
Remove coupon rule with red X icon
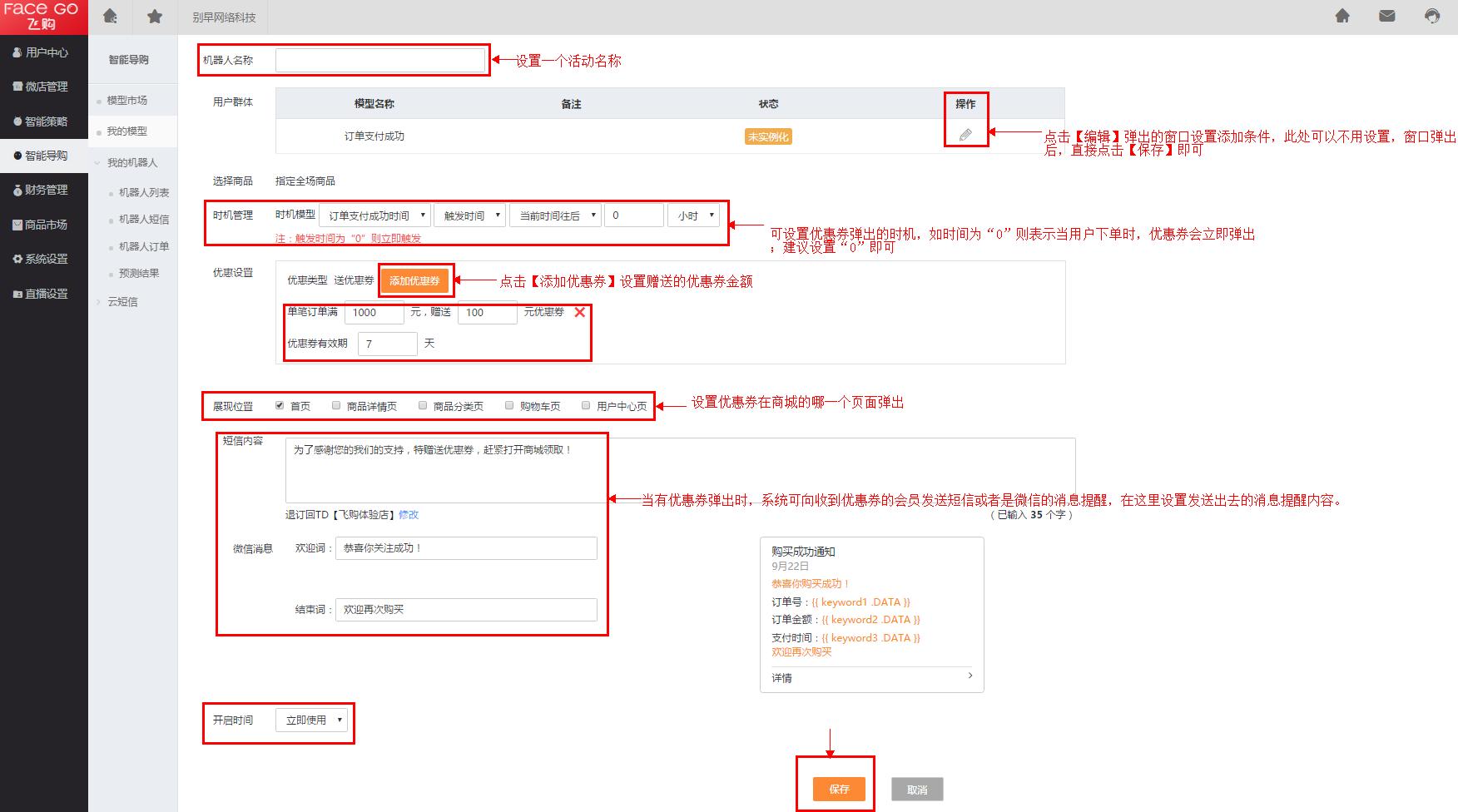[580, 312]
